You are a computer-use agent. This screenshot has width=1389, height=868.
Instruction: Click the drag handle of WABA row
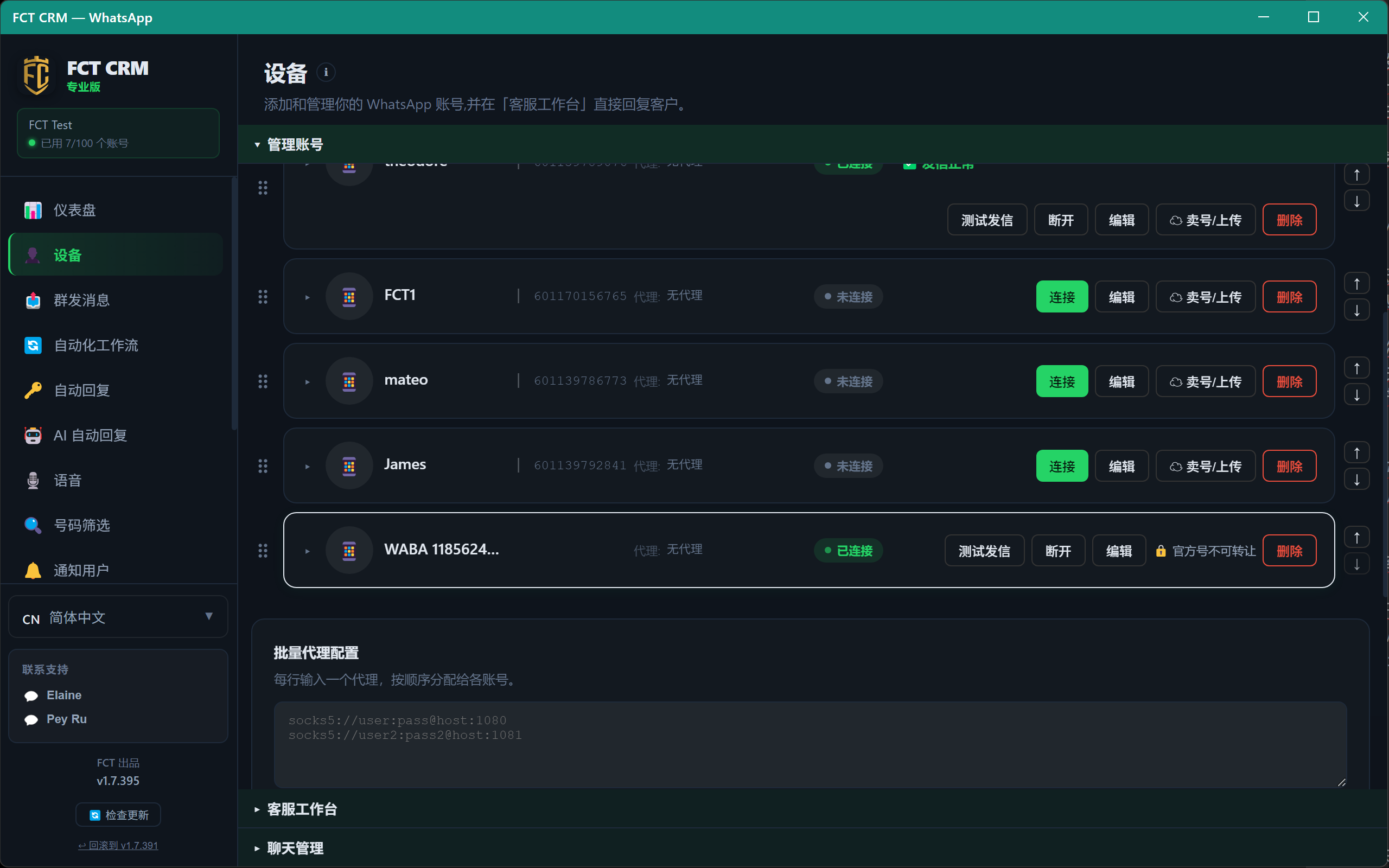coord(263,551)
